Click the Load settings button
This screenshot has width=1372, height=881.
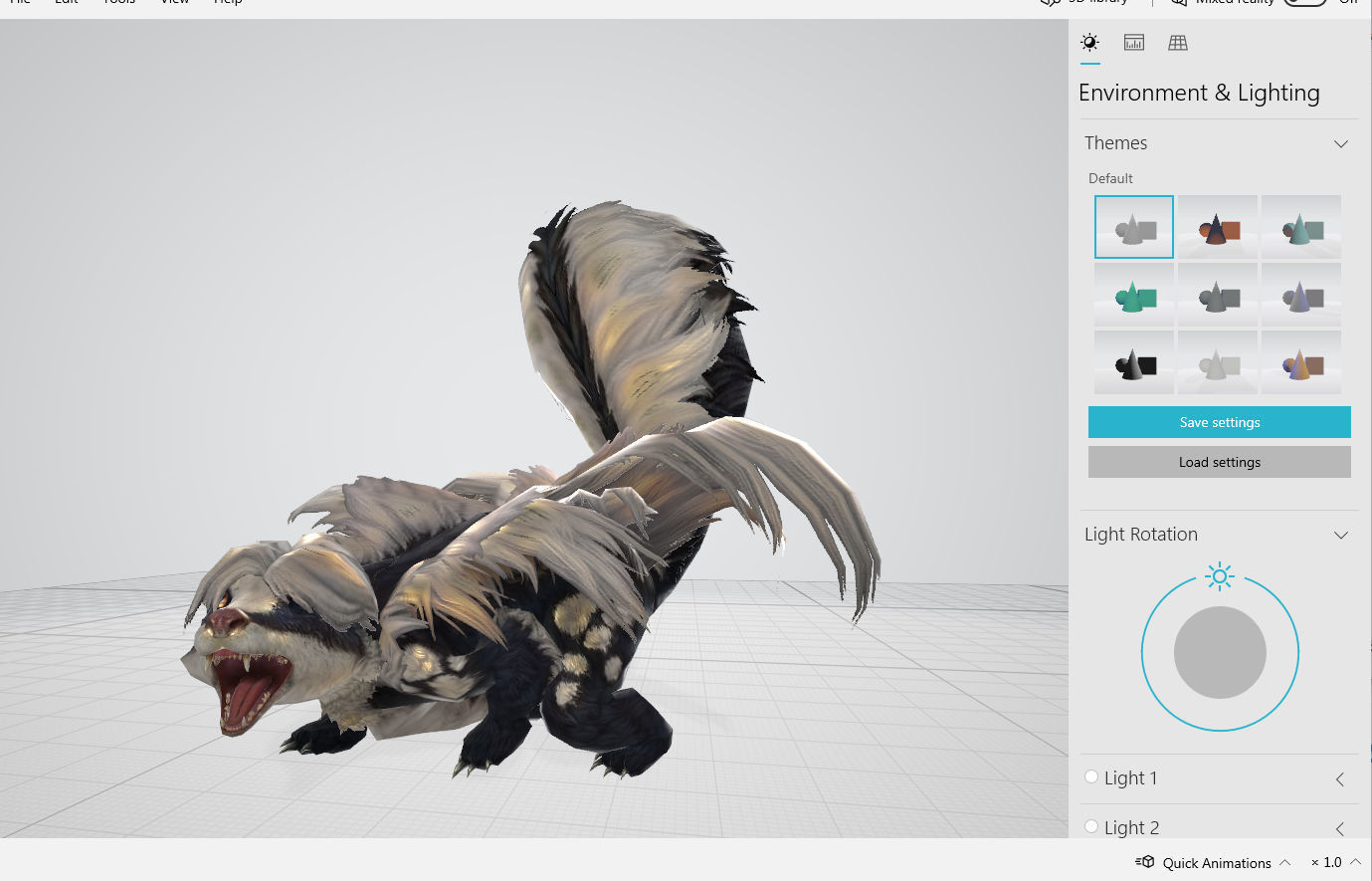[x=1220, y=462]
